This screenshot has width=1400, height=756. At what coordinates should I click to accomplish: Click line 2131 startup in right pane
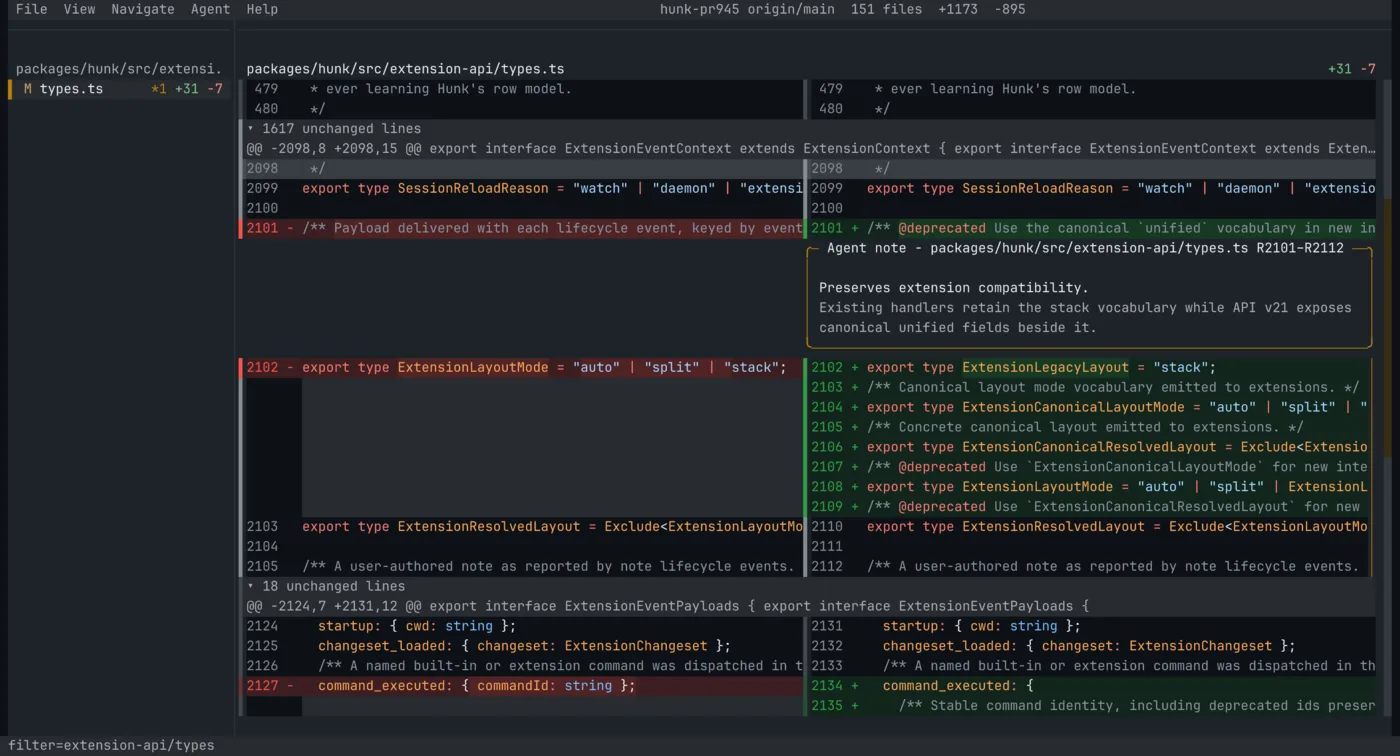pos(1092,626)
